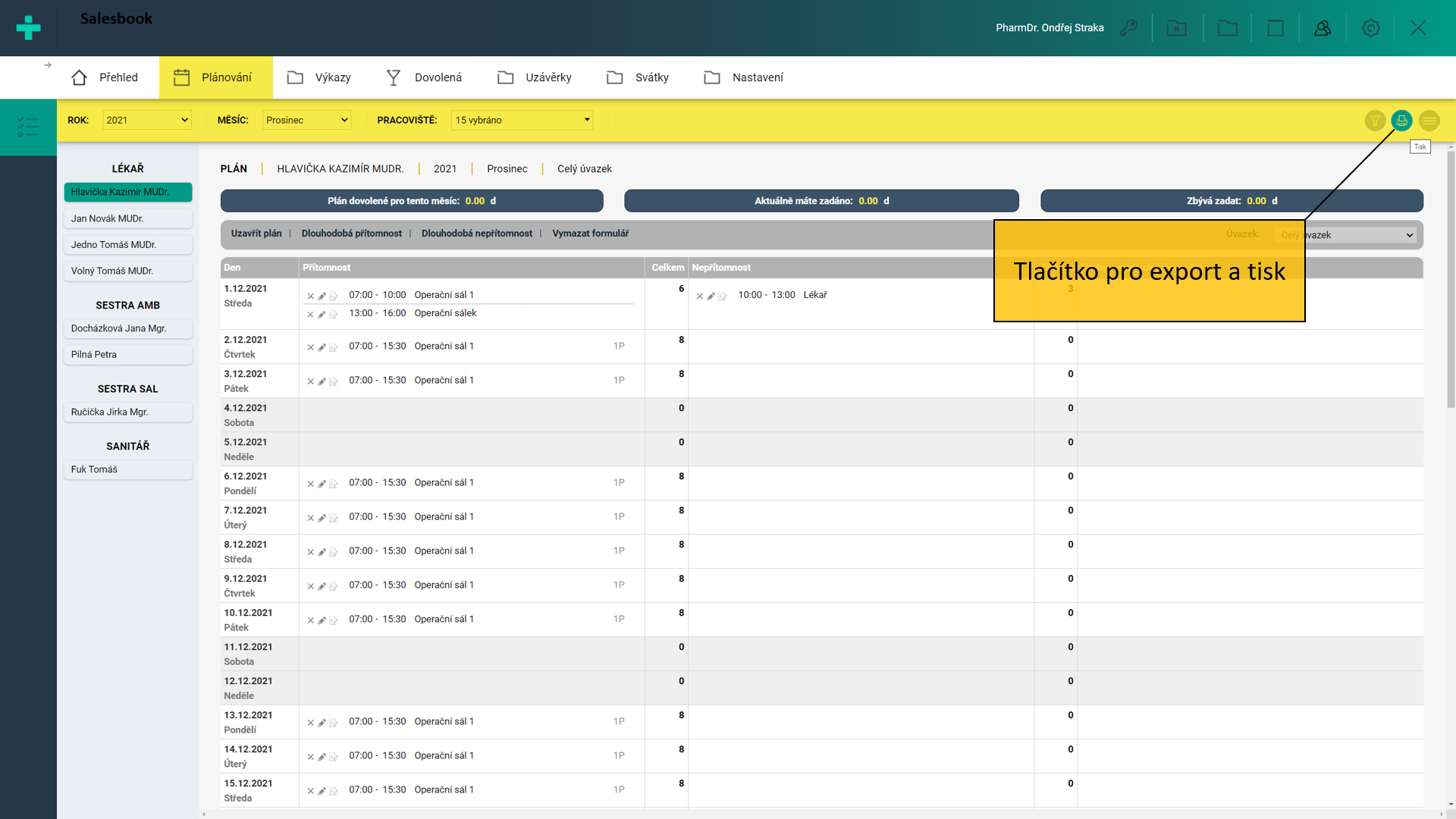Click Vymazat formulář link

point(590,234)
